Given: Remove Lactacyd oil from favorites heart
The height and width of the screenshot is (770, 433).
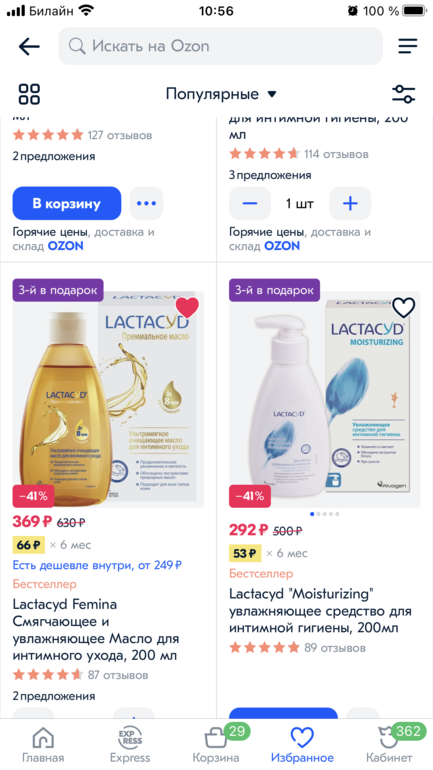Looking at the screenshot, I should click(x=187, y=308).
